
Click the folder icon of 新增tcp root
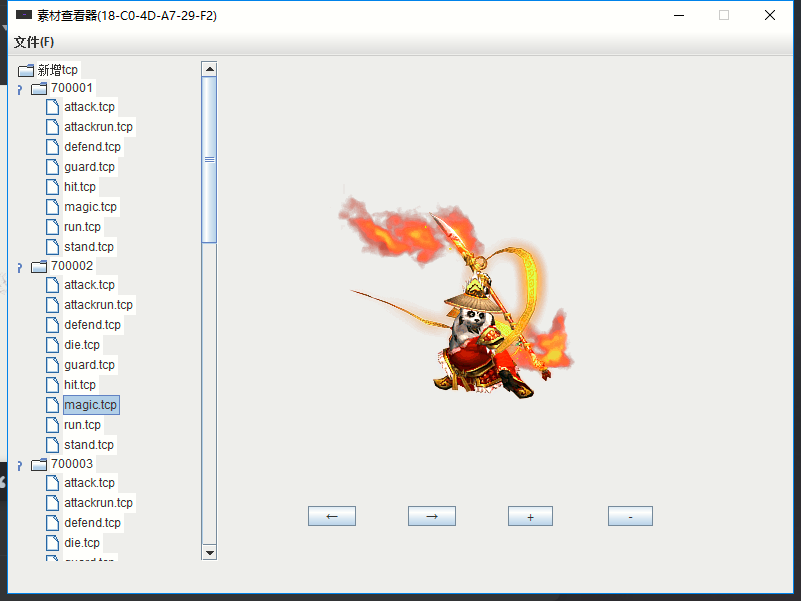coord(26,70)
